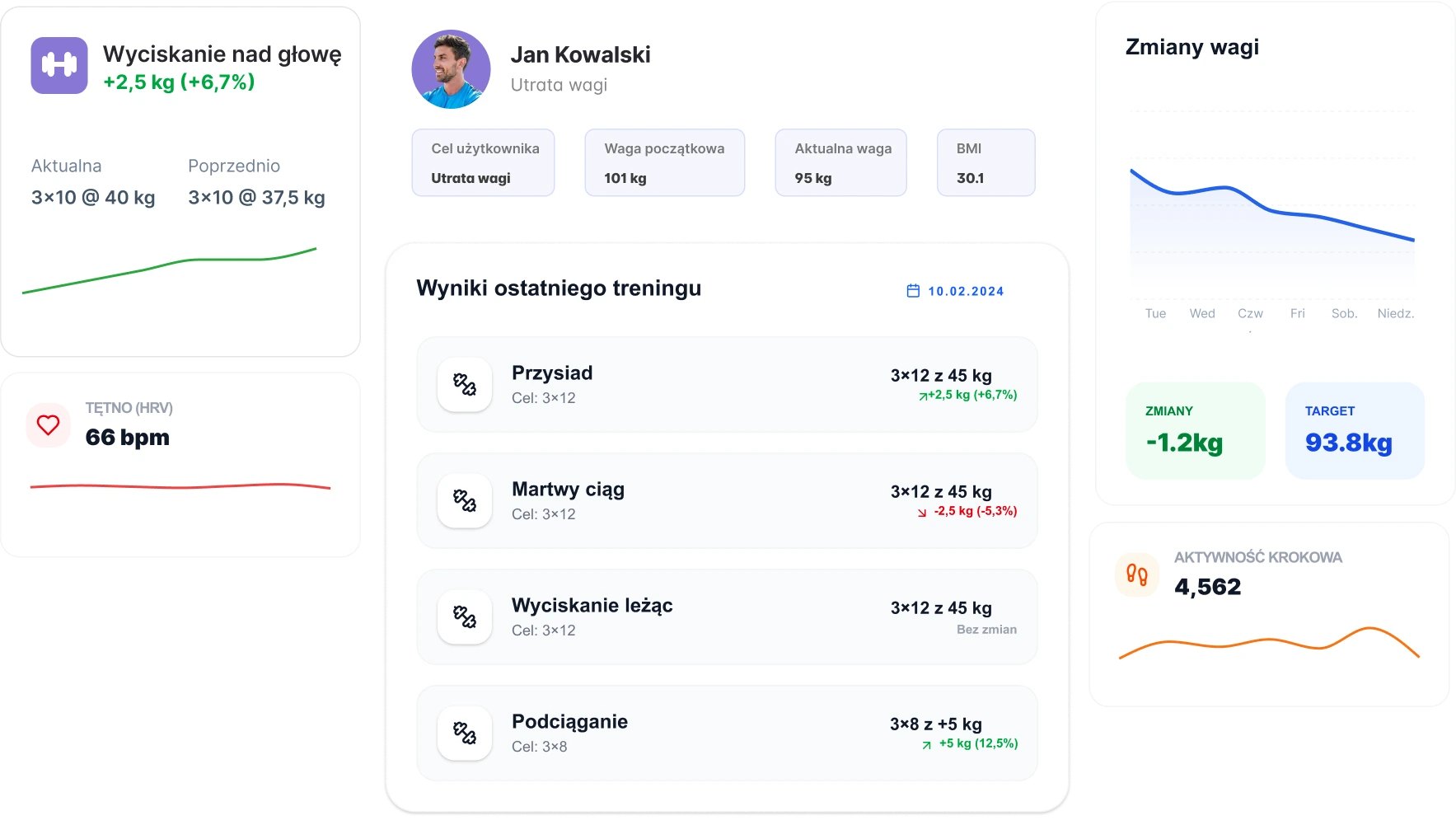
Task: Click the dumbbell icon in the Przysiad row
Action: [x=465, y=384]
